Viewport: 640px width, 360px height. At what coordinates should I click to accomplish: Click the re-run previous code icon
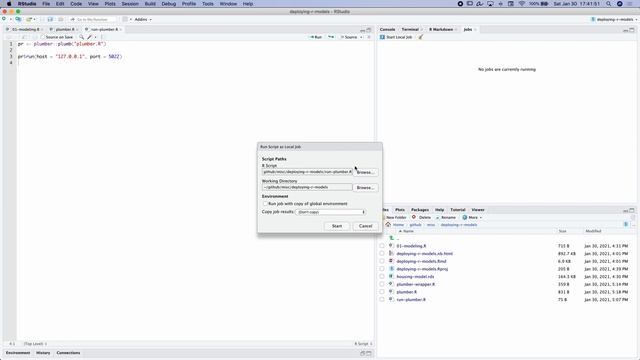click(331, 37)
